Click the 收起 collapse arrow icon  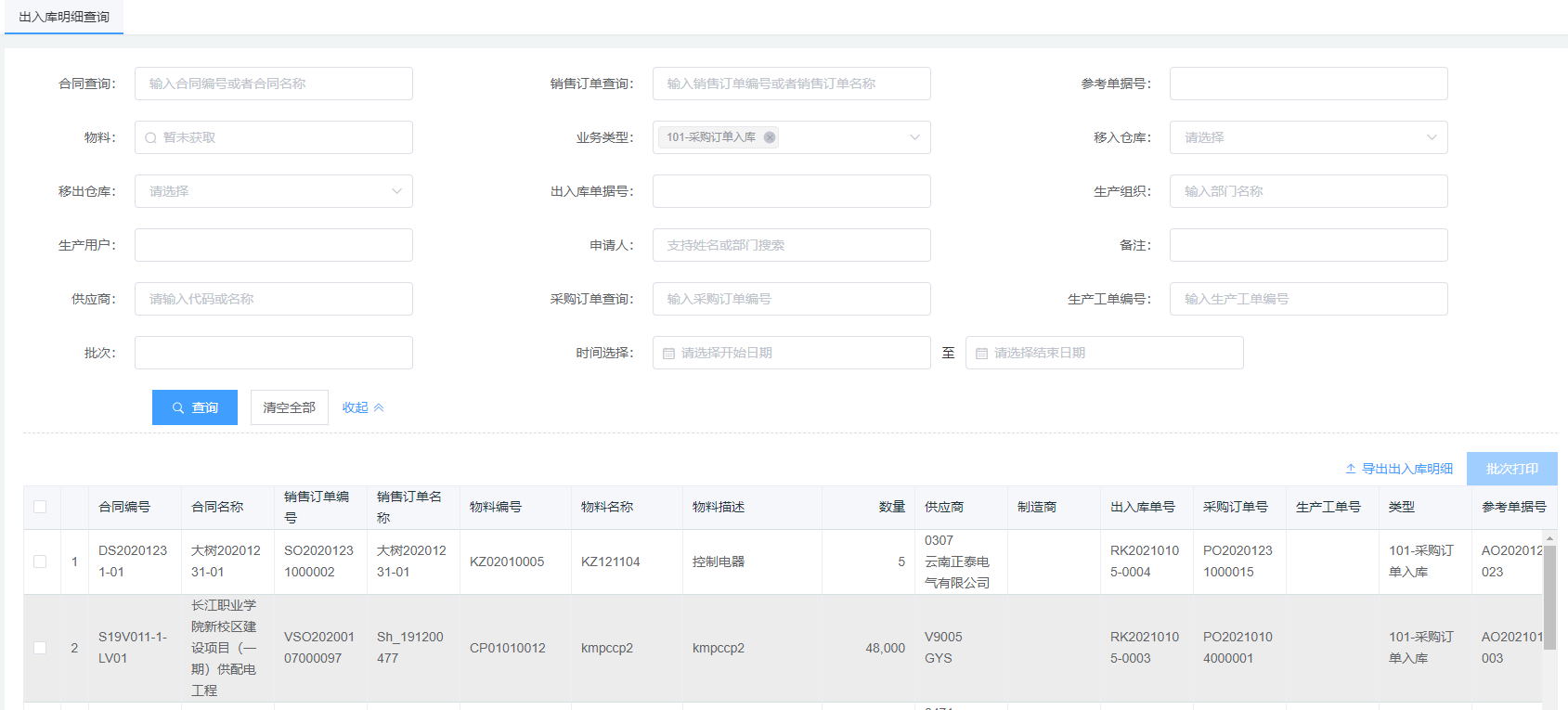[x=379, y=407]
